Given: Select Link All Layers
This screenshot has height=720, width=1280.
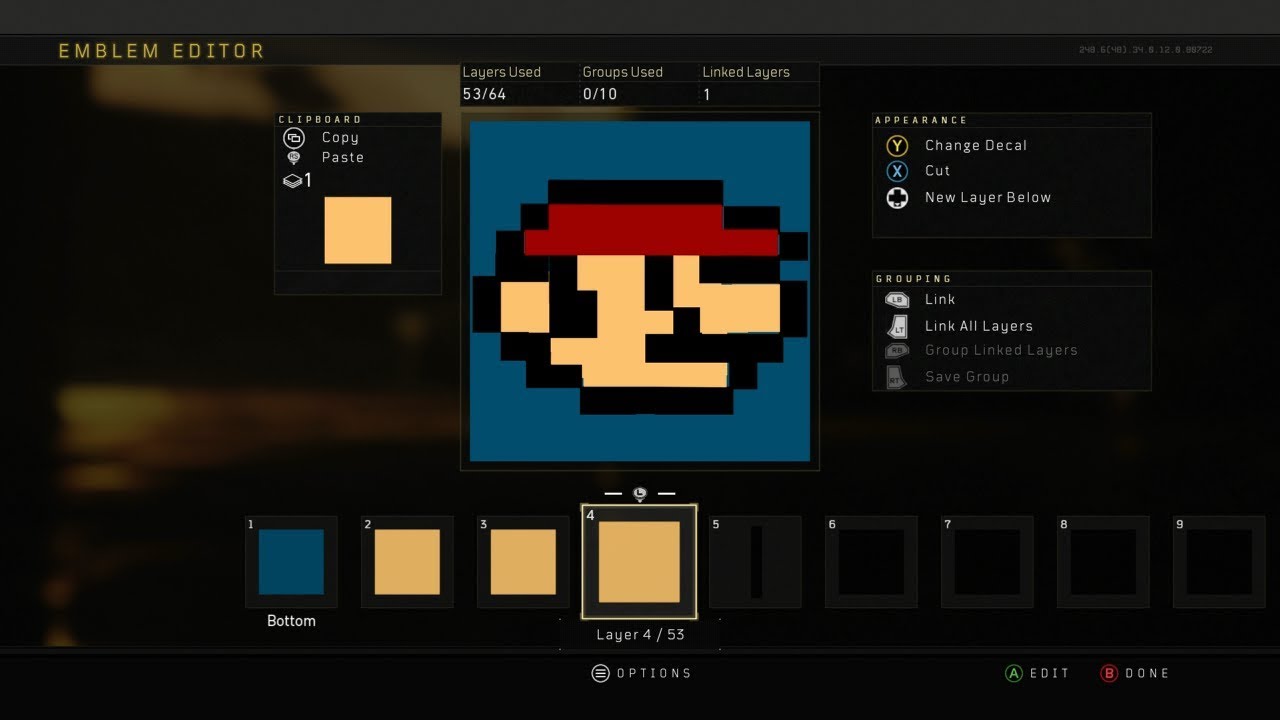Looking at the screenshot, I should (x=979, y=326).
